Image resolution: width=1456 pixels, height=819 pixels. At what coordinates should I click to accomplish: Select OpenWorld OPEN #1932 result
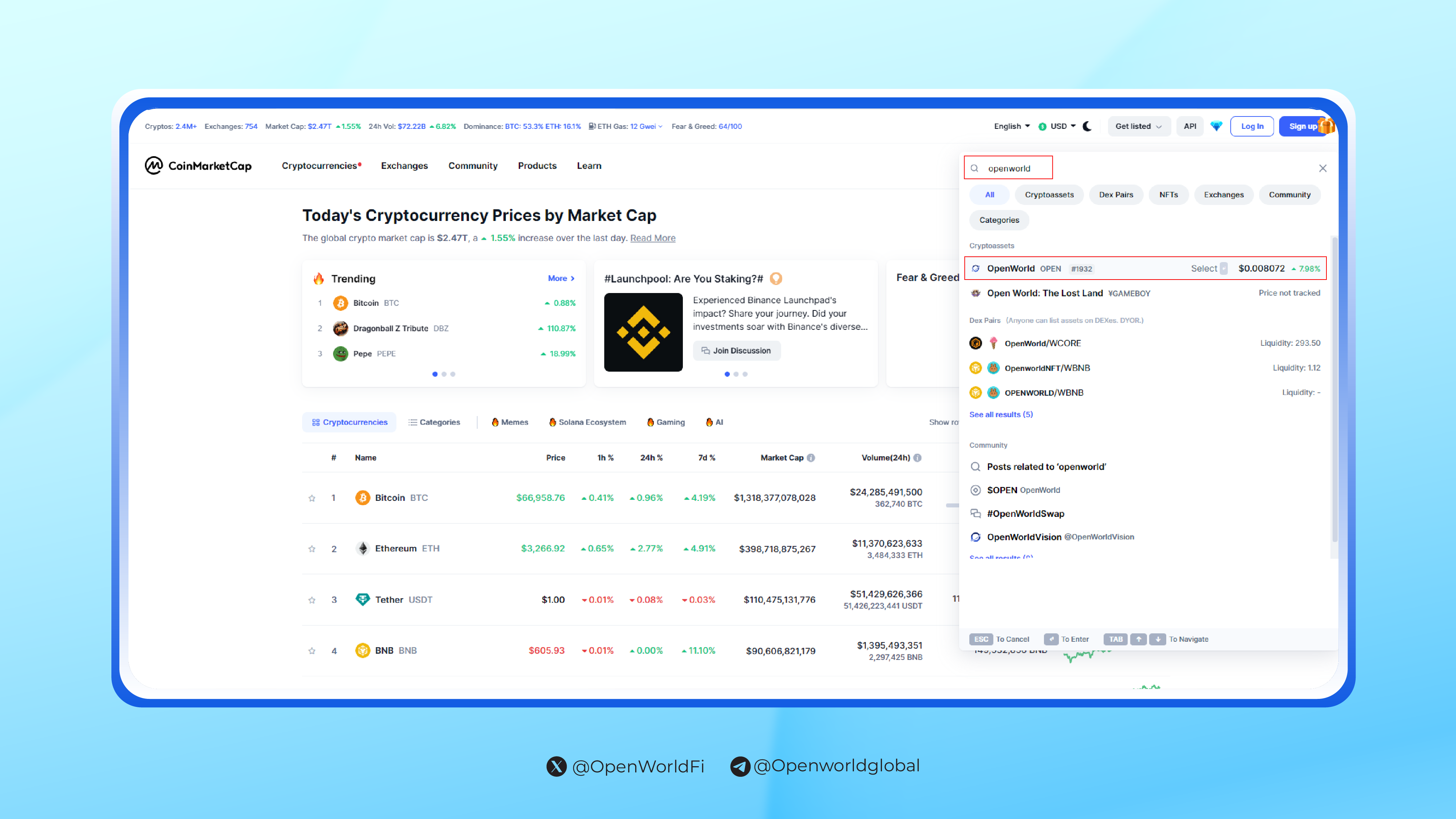(1145, 268)
